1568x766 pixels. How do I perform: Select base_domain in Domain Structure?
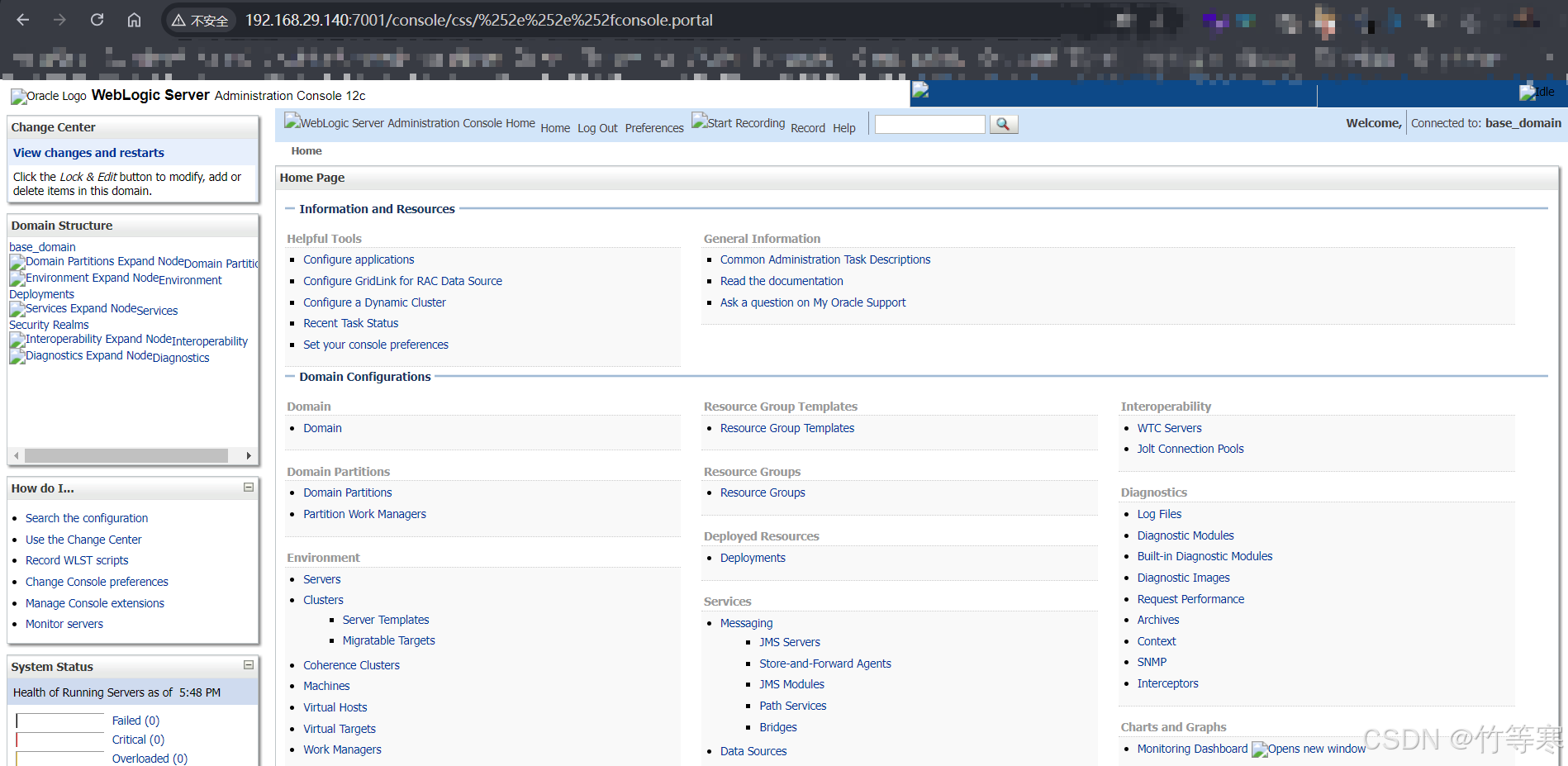[42, 247]
